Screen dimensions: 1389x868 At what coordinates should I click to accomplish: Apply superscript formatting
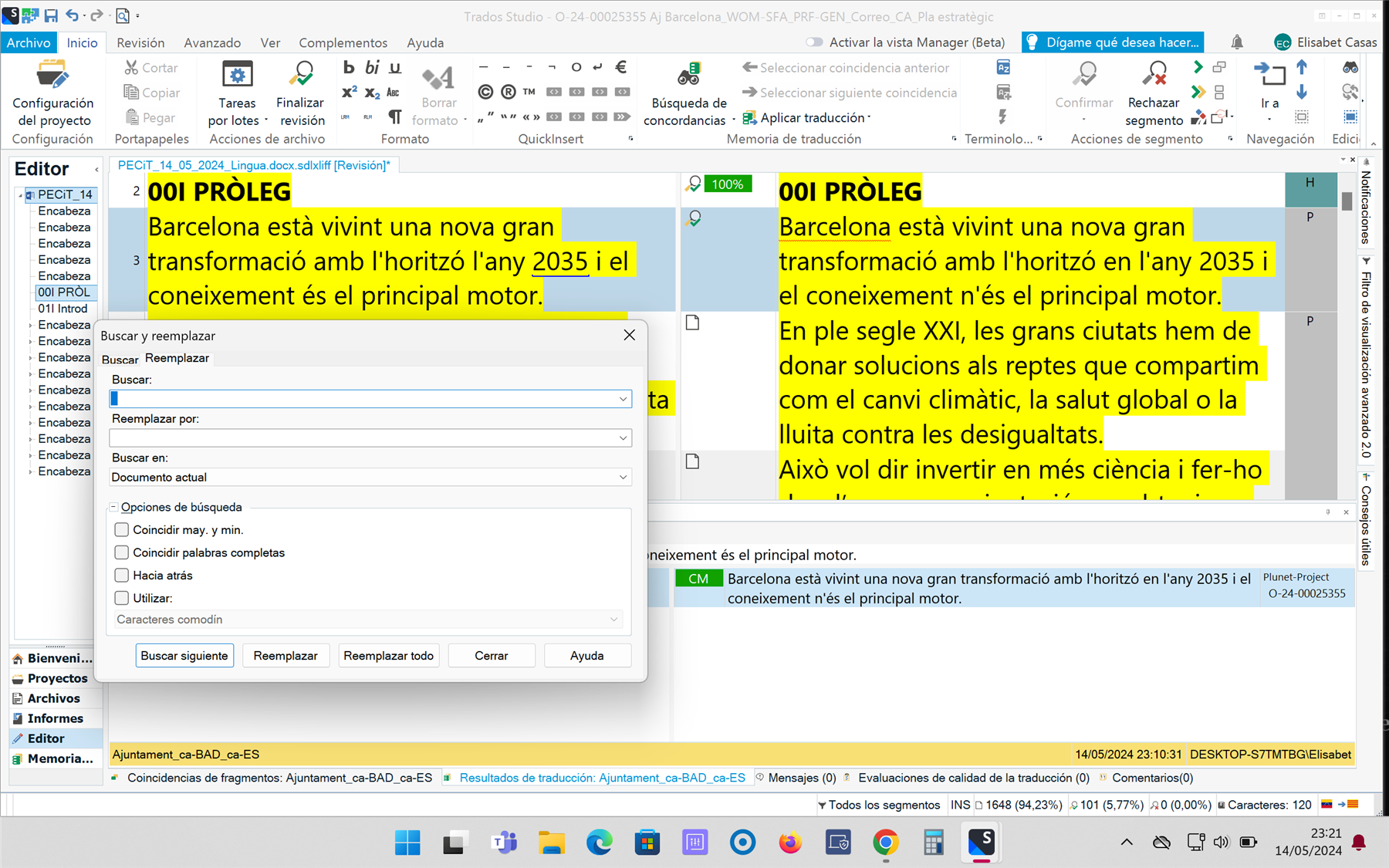pos(349,92)
